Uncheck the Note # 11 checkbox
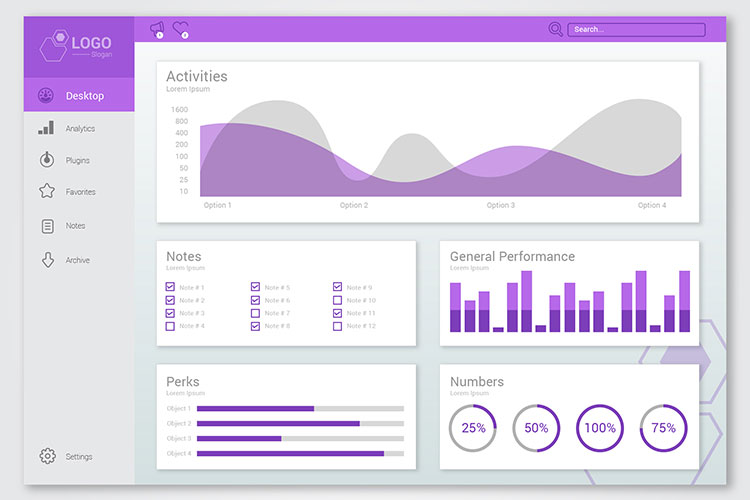Screen dimensions: 750x500 pyautogui.click(x=338, y=313)
